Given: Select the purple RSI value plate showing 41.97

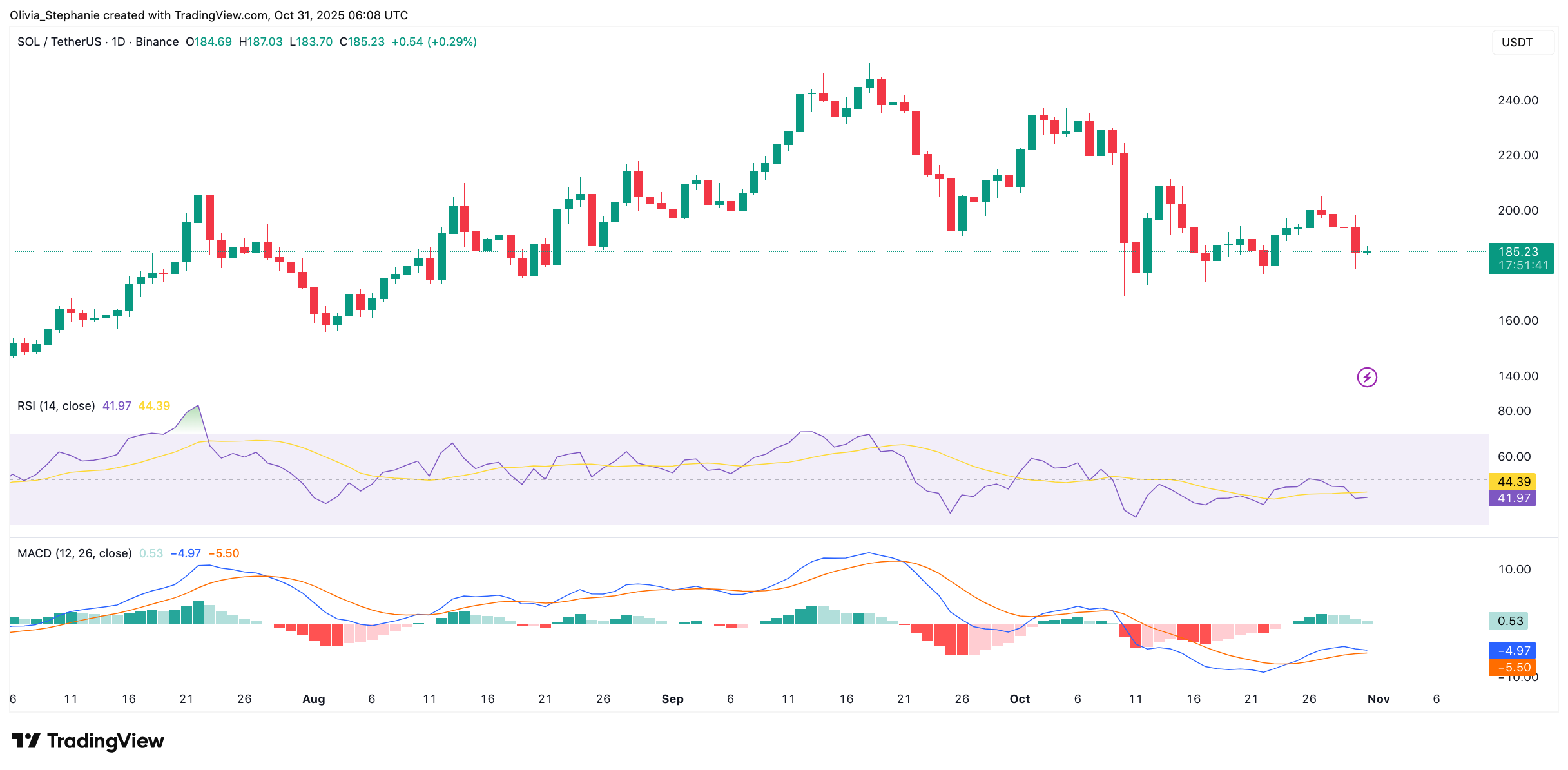Looking at the screenshot, I should point(1513,498).
